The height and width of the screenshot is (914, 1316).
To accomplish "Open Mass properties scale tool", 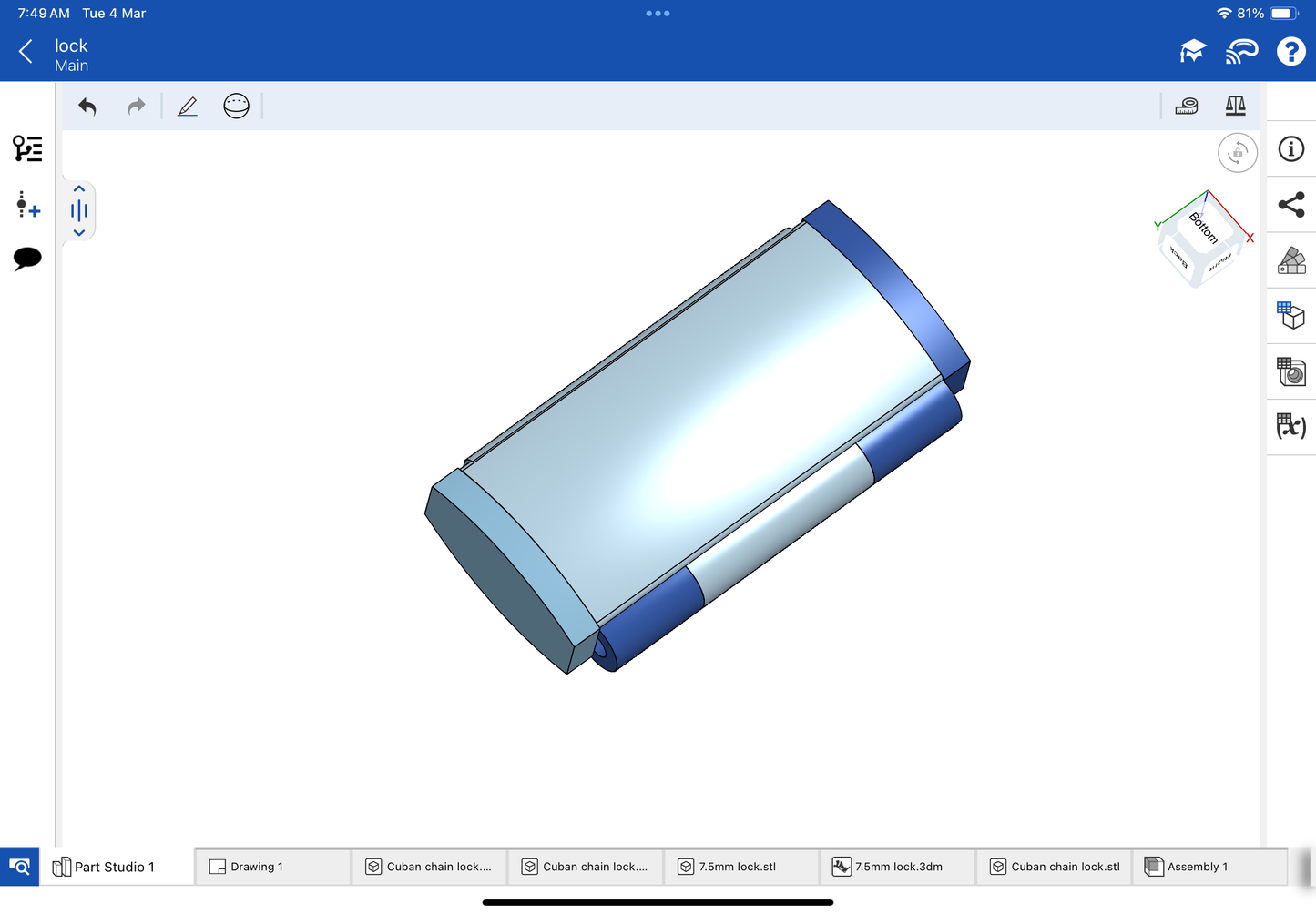I will click(x=1235, y=107).
